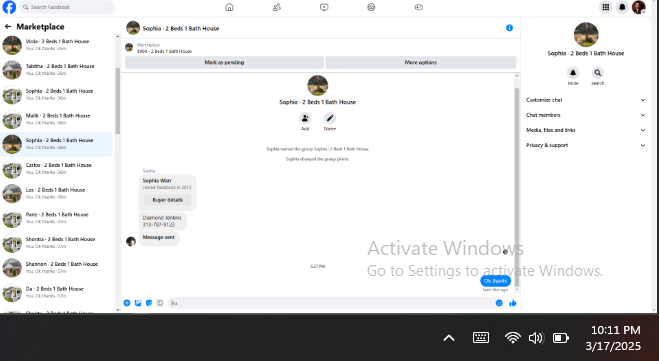This screenshot has width=659, height=361.
Task: Choose a sticker icon in composer
Action: click(149, 303)
